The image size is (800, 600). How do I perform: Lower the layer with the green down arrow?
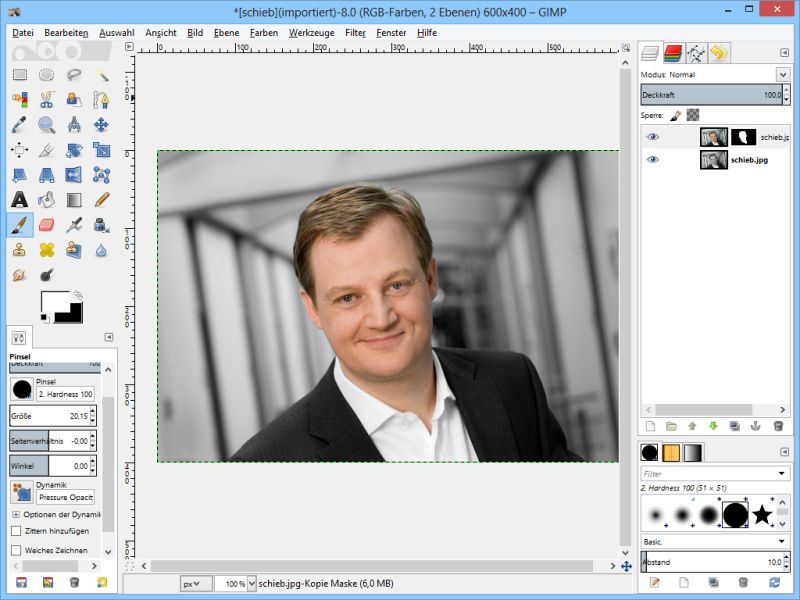click(713, 427)
